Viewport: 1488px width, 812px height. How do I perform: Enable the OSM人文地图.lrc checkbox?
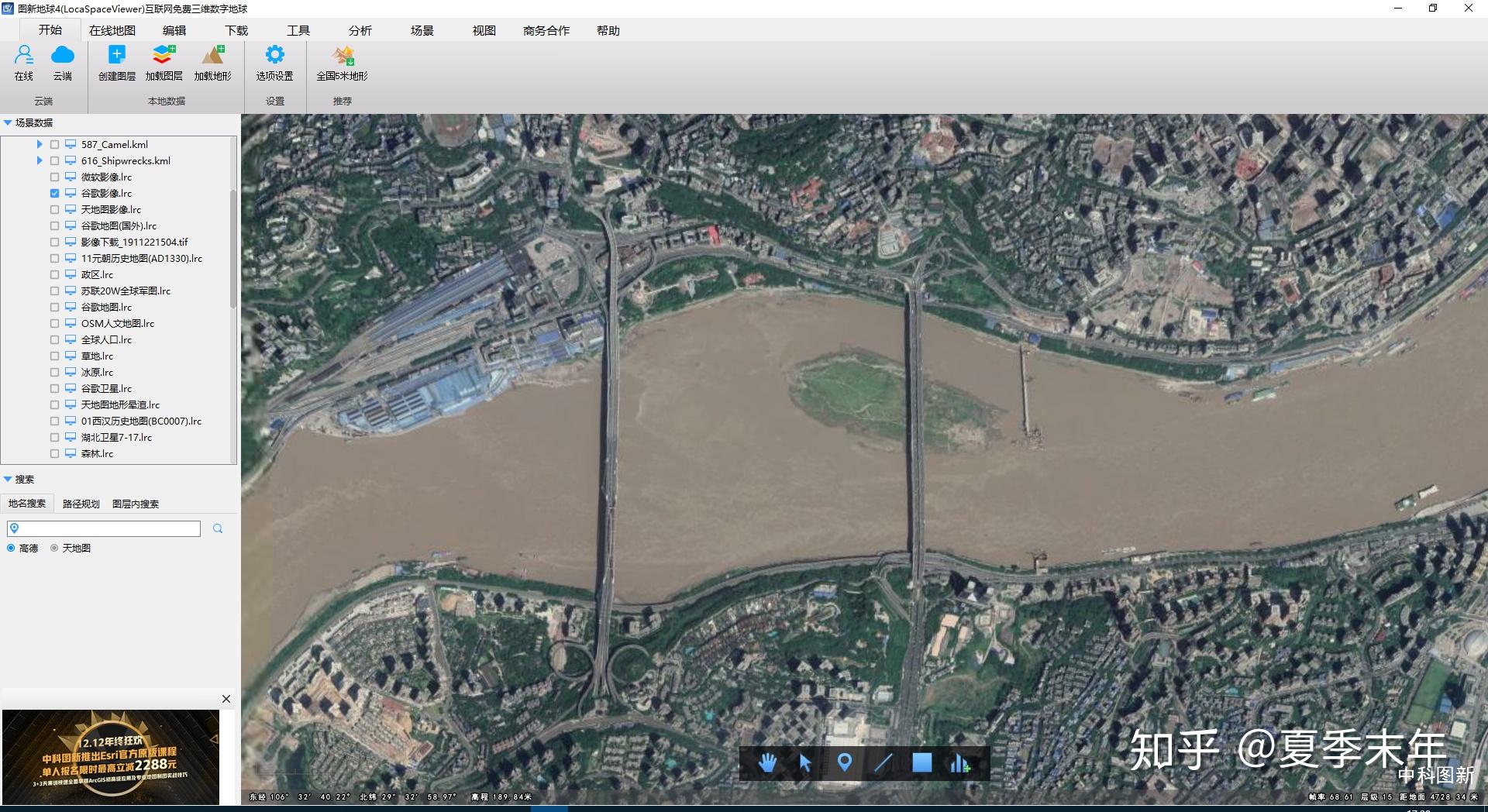pyautogui.click(x=54, y=323)
